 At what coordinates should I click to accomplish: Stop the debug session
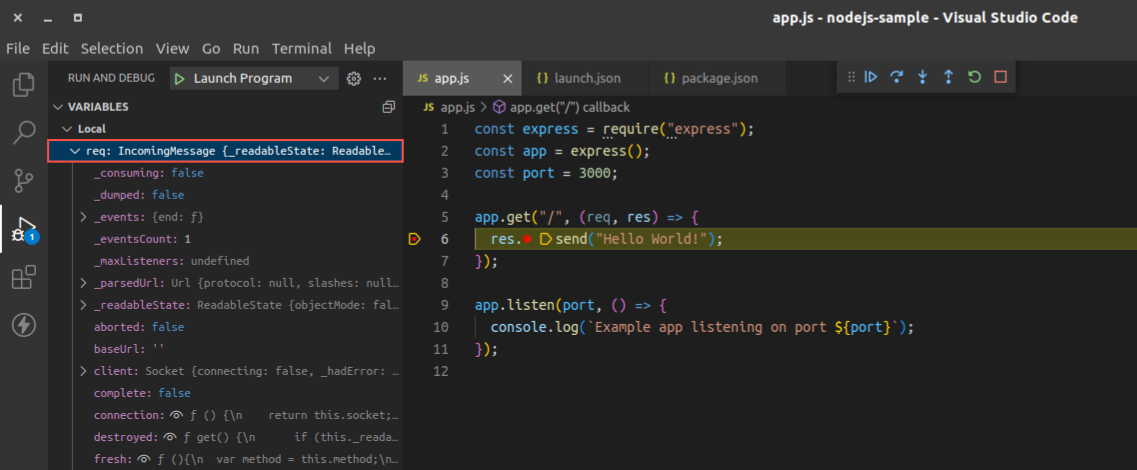pyautogui.click(x=1001, y=77)
